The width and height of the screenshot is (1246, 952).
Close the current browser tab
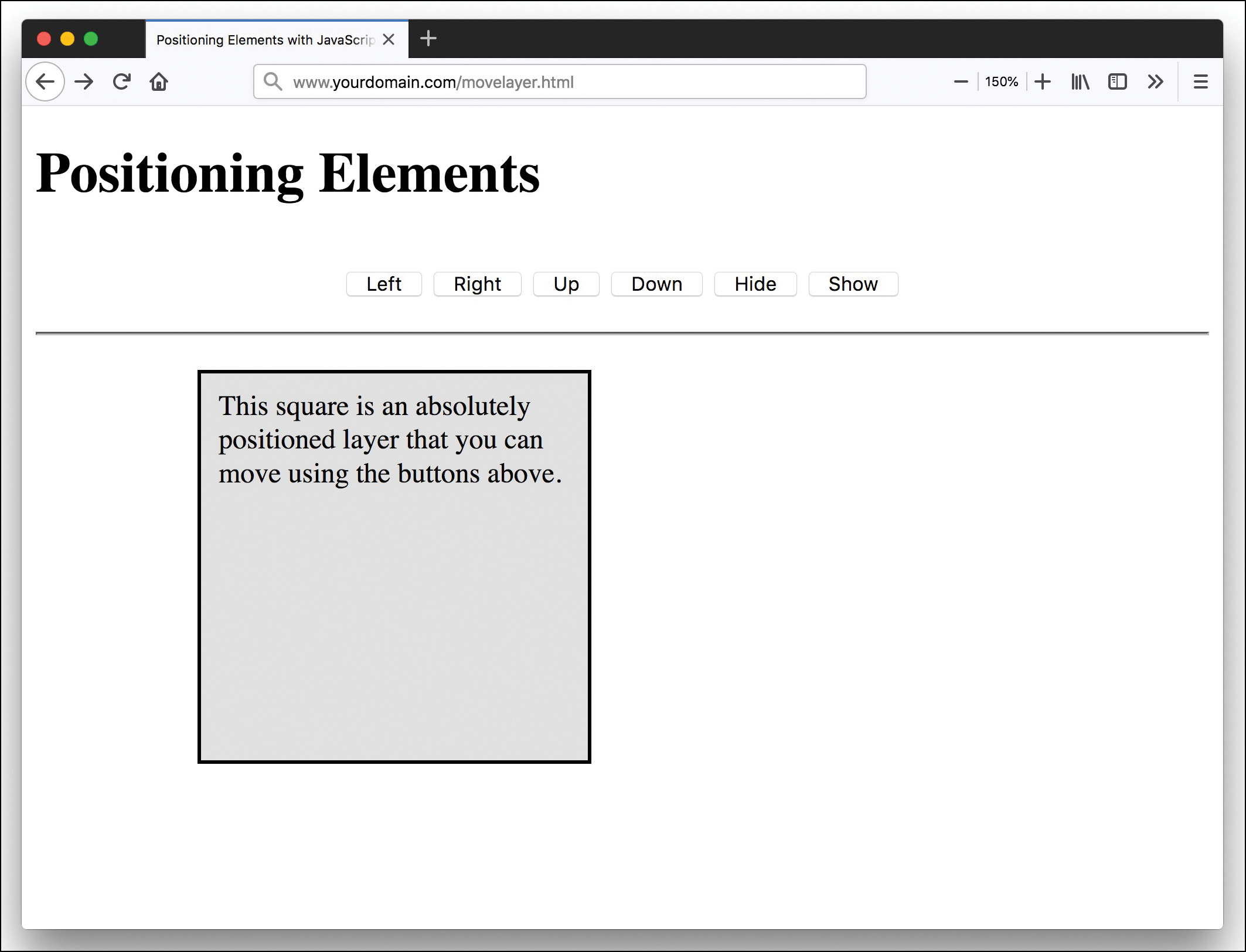tap(389, 39)
